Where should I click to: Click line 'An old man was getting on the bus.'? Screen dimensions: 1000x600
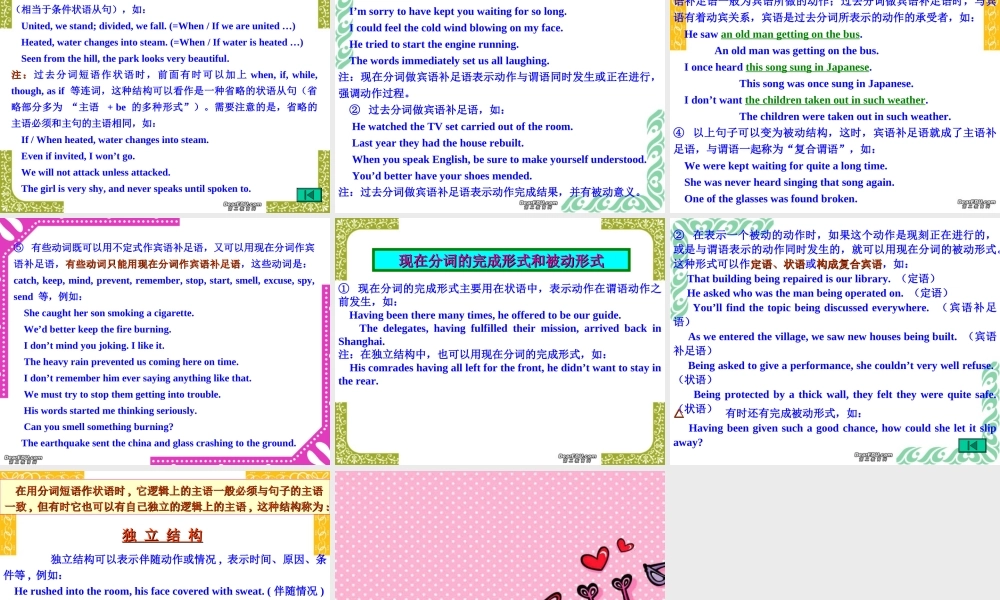(x=797, y=51)
